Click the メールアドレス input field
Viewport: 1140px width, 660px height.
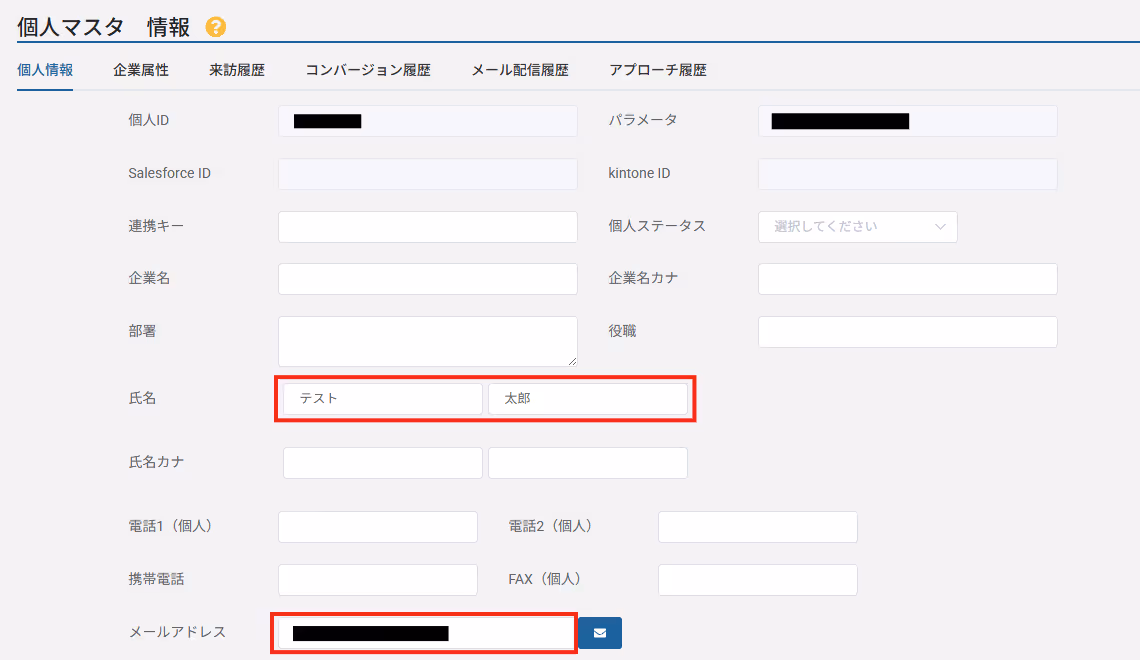click(x=425, y=633)
